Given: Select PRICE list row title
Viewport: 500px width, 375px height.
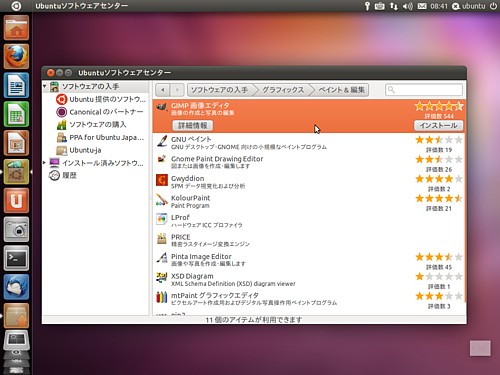Looking at the screenshot, I should [181, 237].
